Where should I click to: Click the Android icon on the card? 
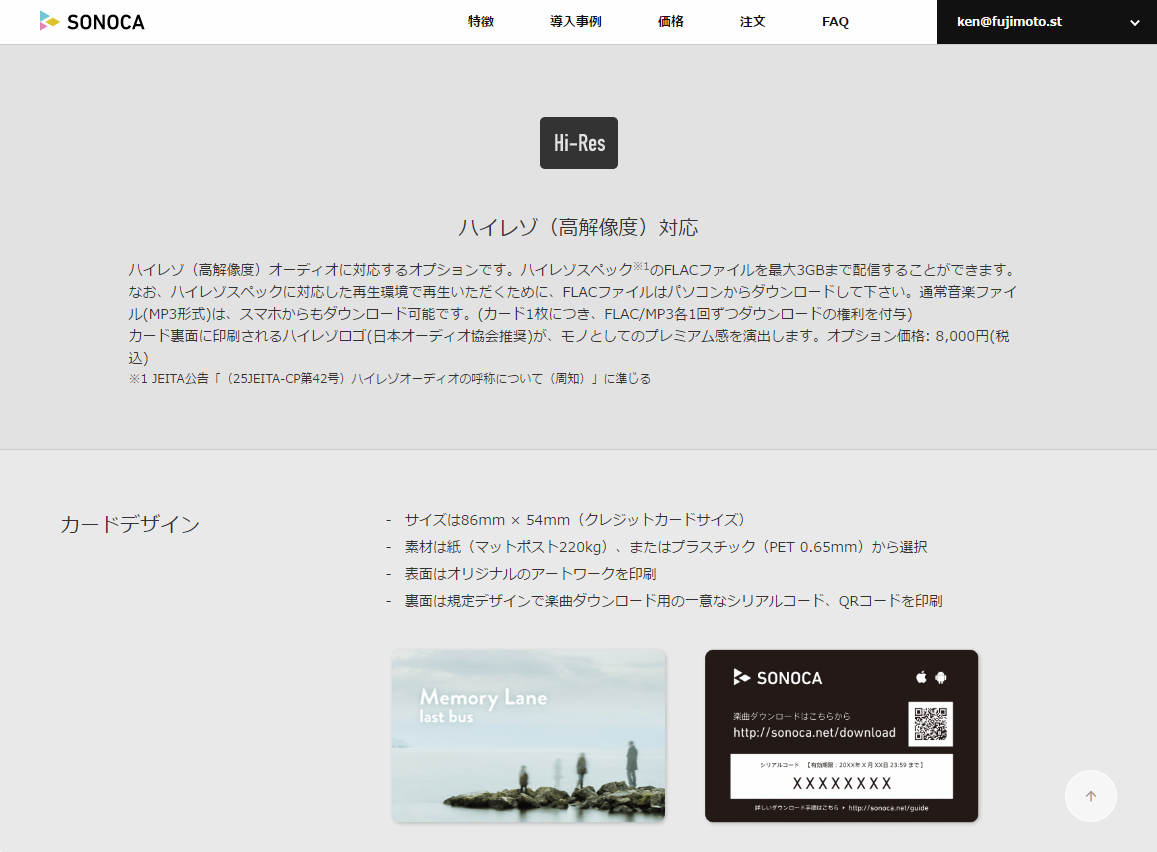pos(941,677)
